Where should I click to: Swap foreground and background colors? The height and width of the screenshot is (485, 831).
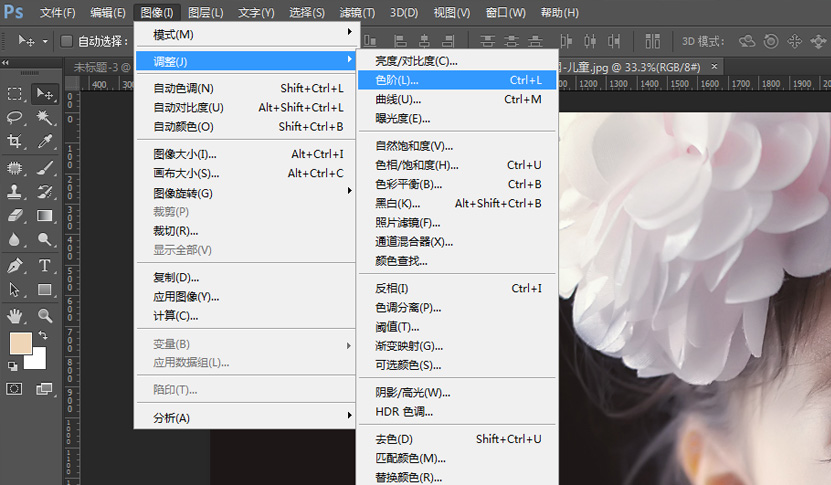[43, 335]
